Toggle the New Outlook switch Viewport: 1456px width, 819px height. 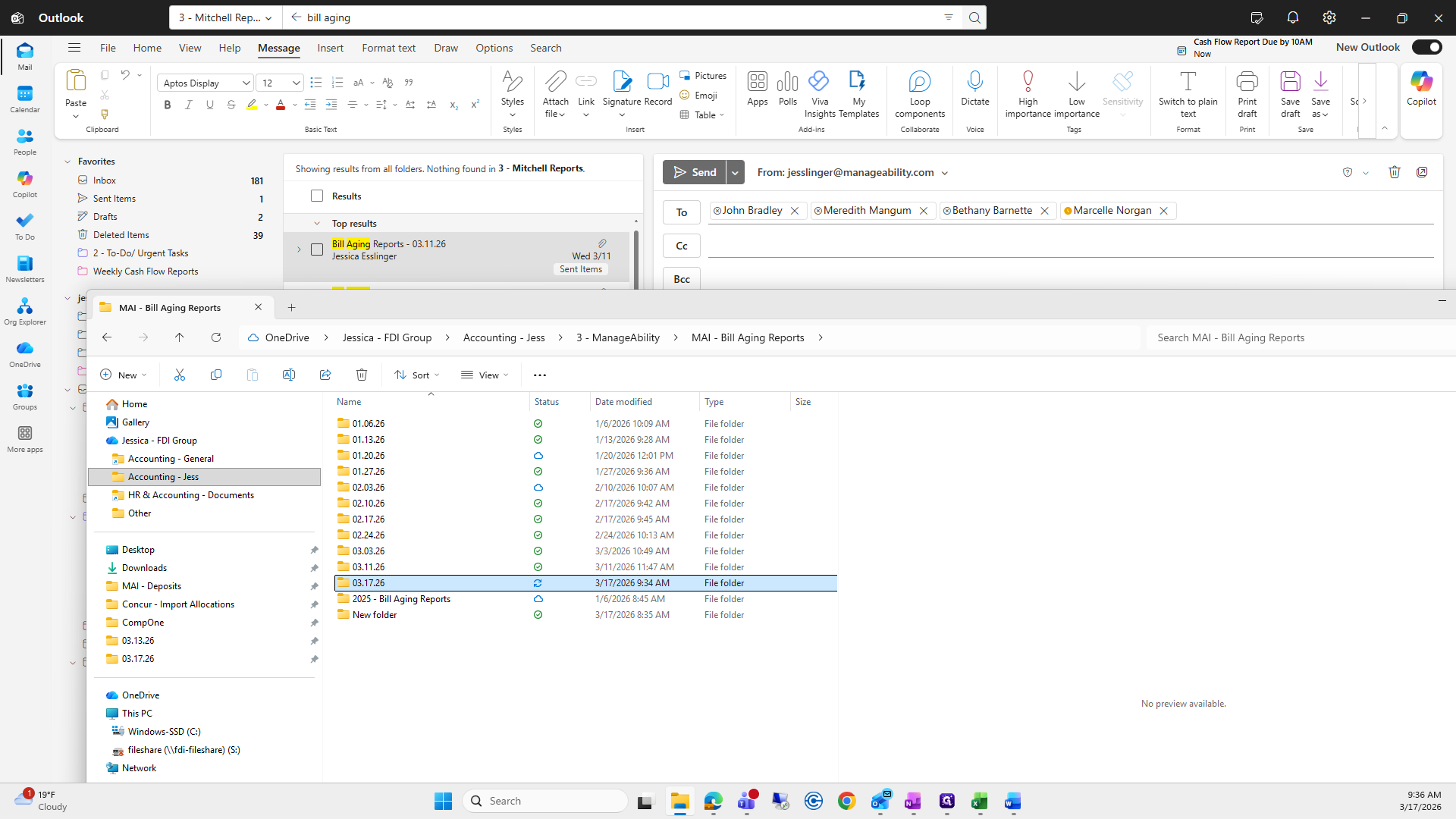[x=1426, y=47]
